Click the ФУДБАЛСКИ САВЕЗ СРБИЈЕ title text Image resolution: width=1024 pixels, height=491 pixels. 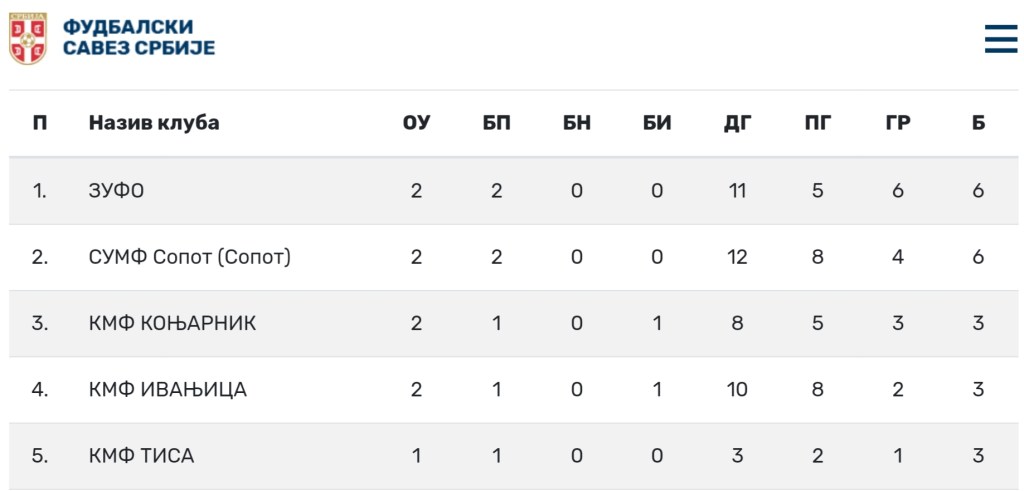(x=139, y=38)
